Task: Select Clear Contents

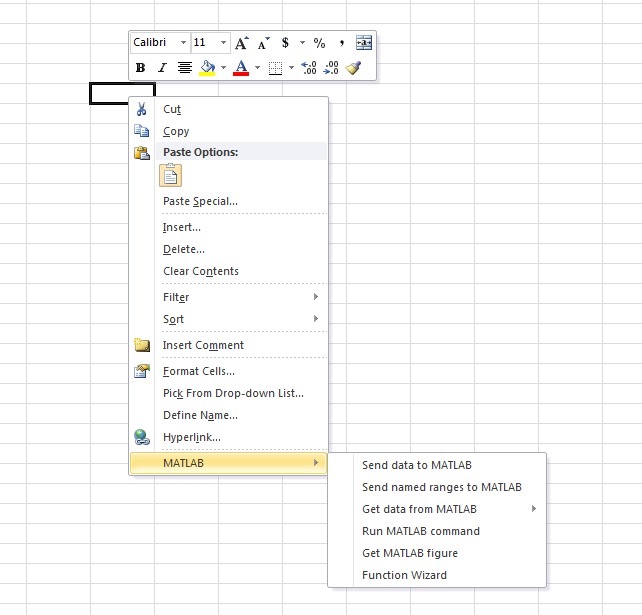Action: point(228,271)
